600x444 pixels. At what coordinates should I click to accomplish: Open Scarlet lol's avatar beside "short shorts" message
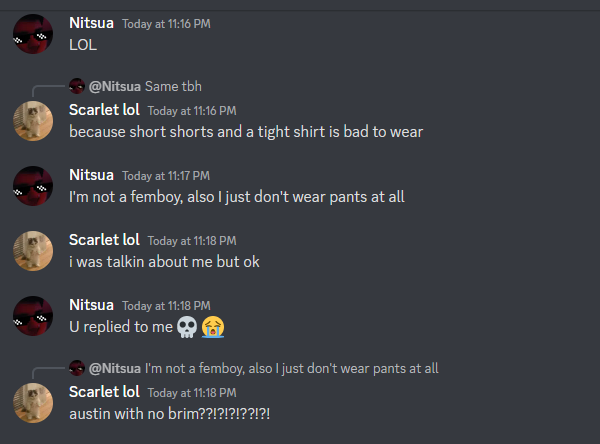pos(32,121)
